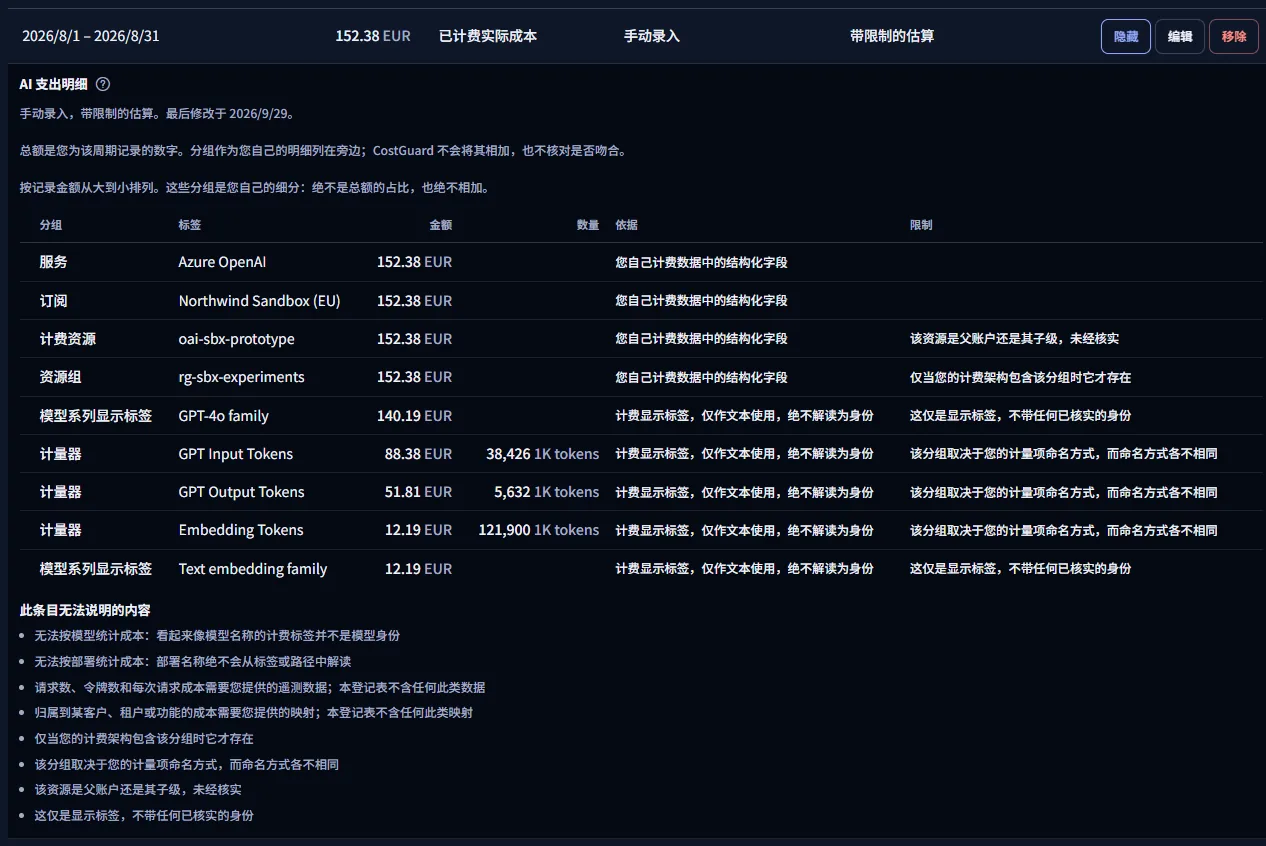This screenshot has width=1266, height=846.
Task: Click the 分组 column header
Action: click(x=51, y=225)
